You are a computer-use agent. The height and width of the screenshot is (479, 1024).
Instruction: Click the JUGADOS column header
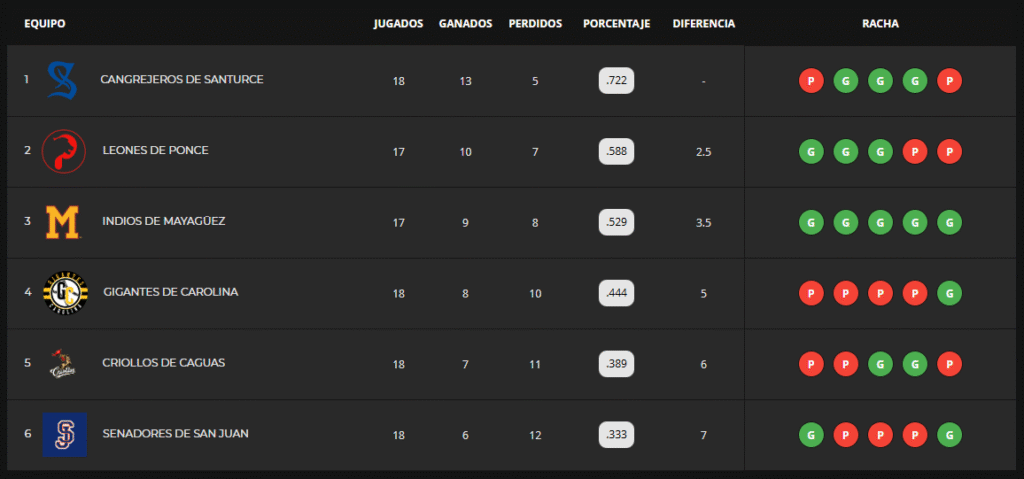pyautogui.click(x=398, y=24)
